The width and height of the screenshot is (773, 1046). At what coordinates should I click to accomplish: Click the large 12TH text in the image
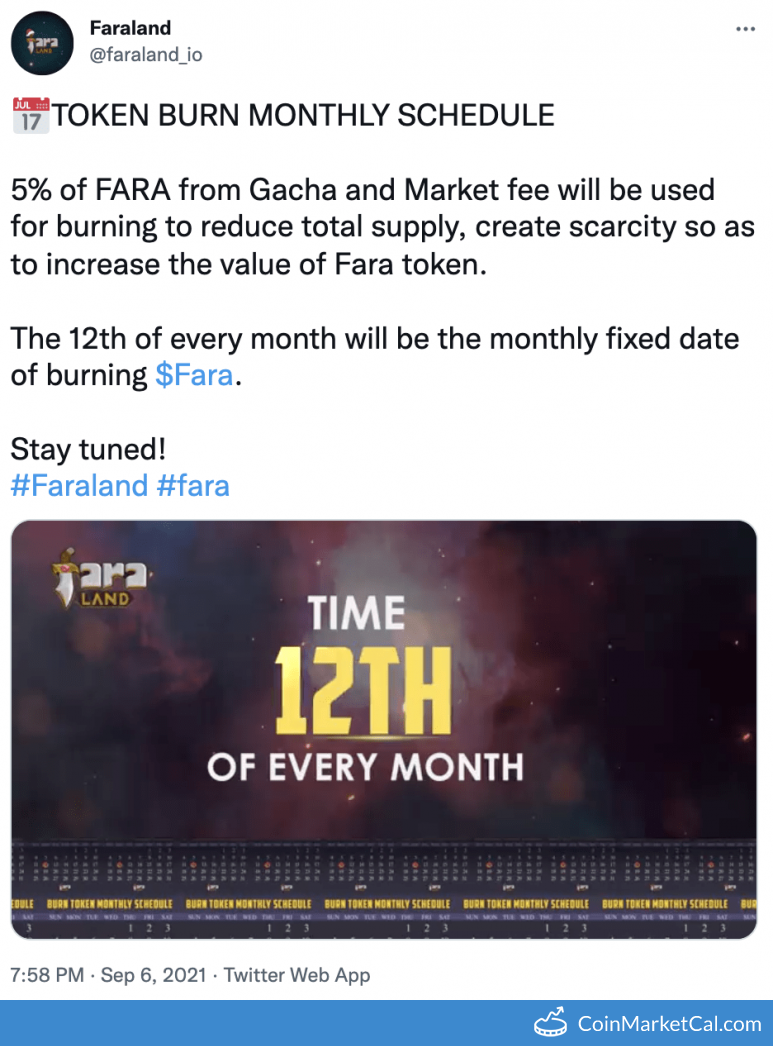(x=367, y=688)
